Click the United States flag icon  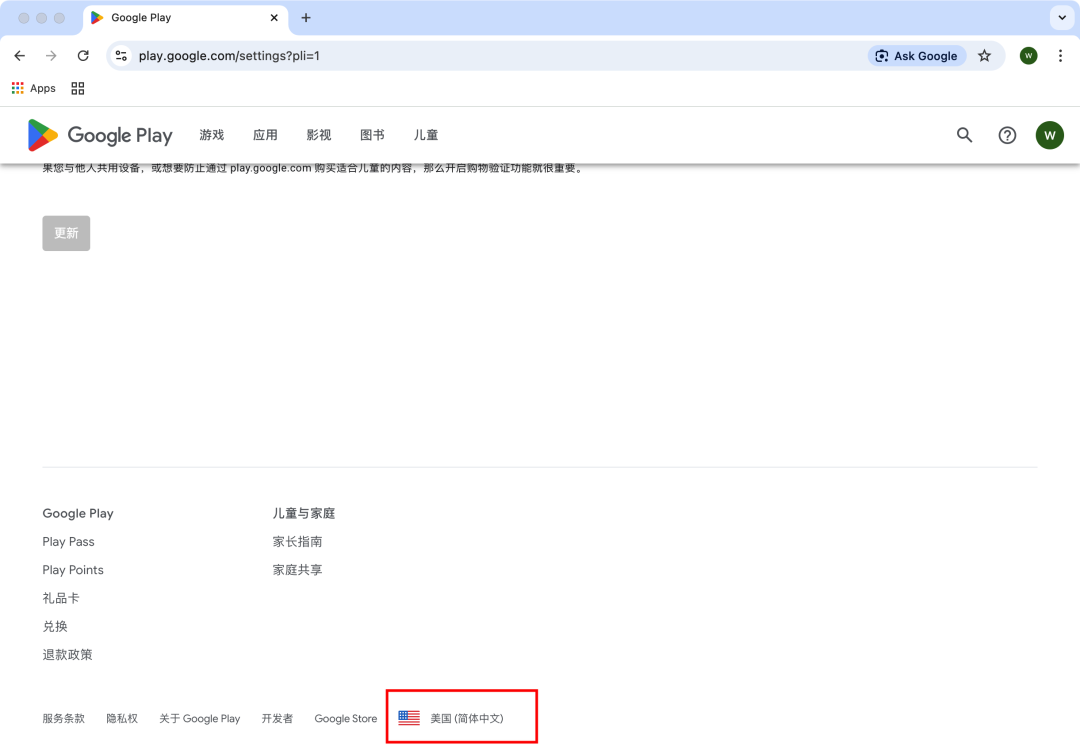point(409,718)
